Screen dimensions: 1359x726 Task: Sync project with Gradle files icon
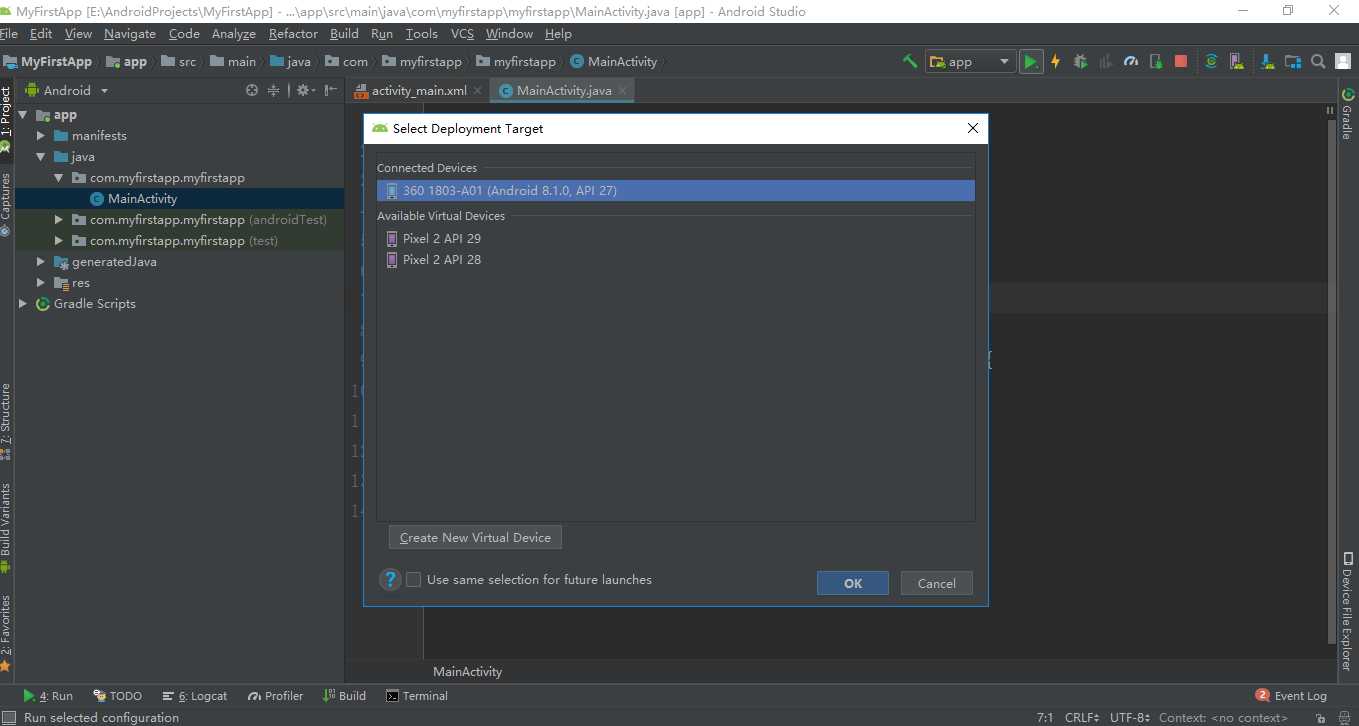tap(1211, 61)
